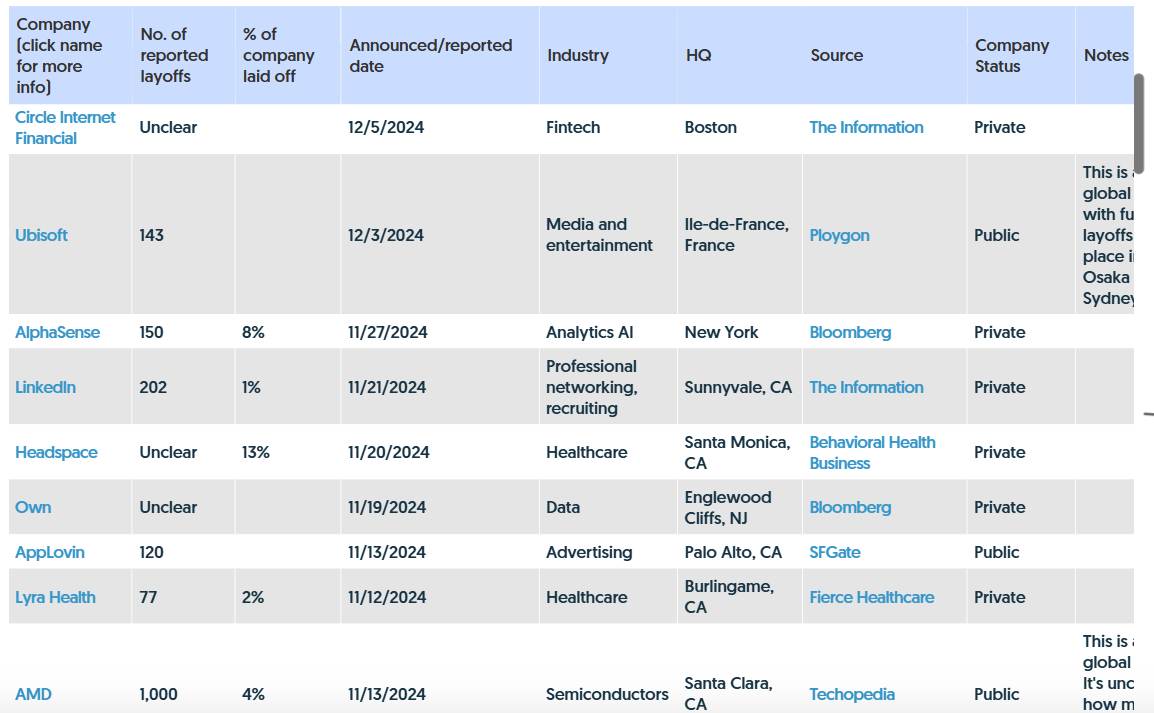This screenshot has height=713, width=1154.
Task: Open the AMD company page
Action: coord(33,694)
